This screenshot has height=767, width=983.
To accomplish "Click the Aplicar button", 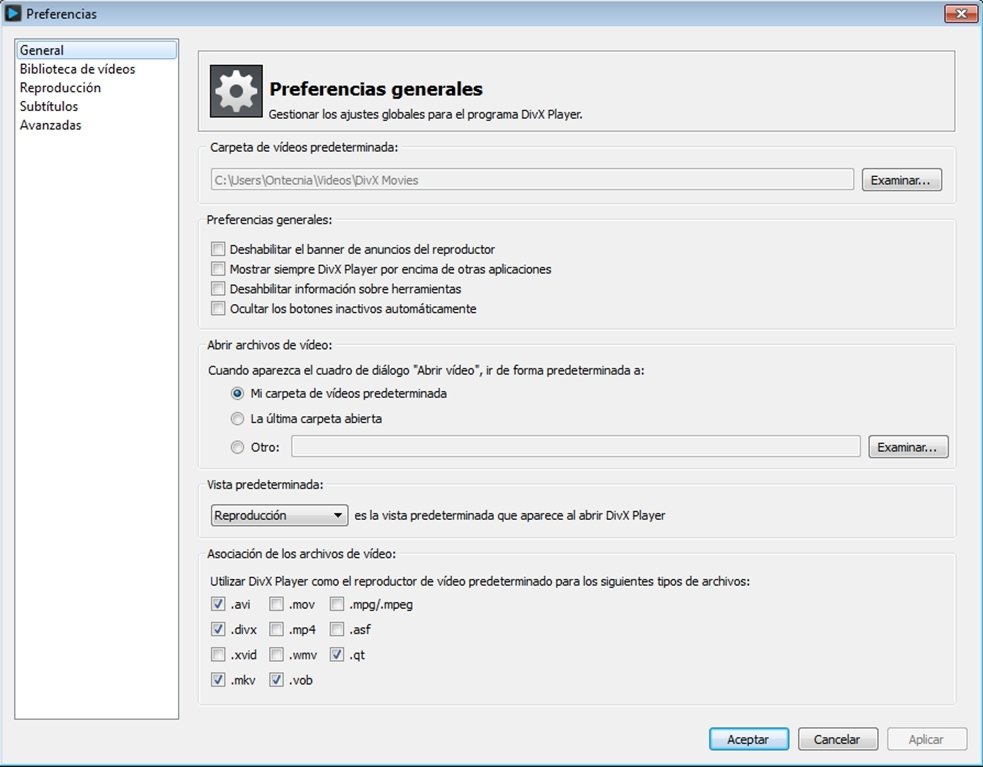I will pyautogui.click(x=927, y=739).
